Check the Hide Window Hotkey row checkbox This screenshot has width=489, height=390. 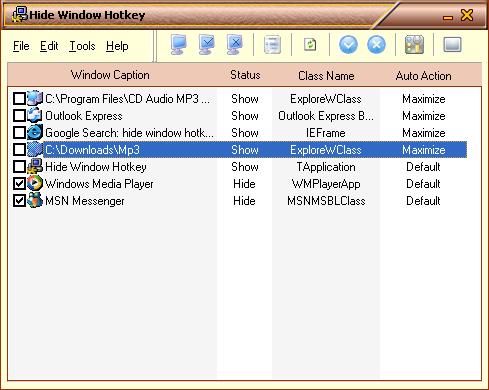pyautogui.click(x=19, y=167)
